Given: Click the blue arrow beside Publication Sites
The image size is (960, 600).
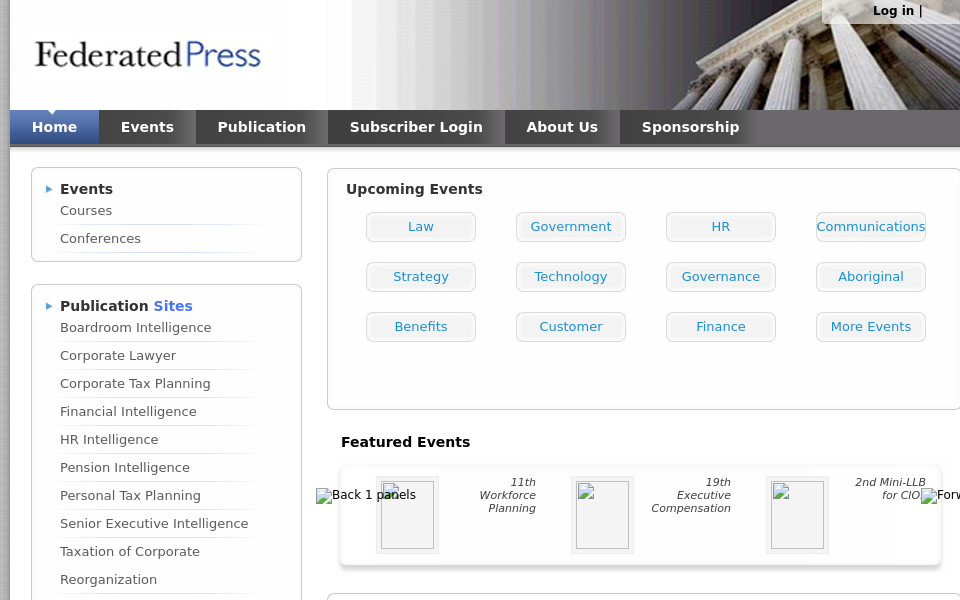Looking at the screenshot, I should [48, 305].
